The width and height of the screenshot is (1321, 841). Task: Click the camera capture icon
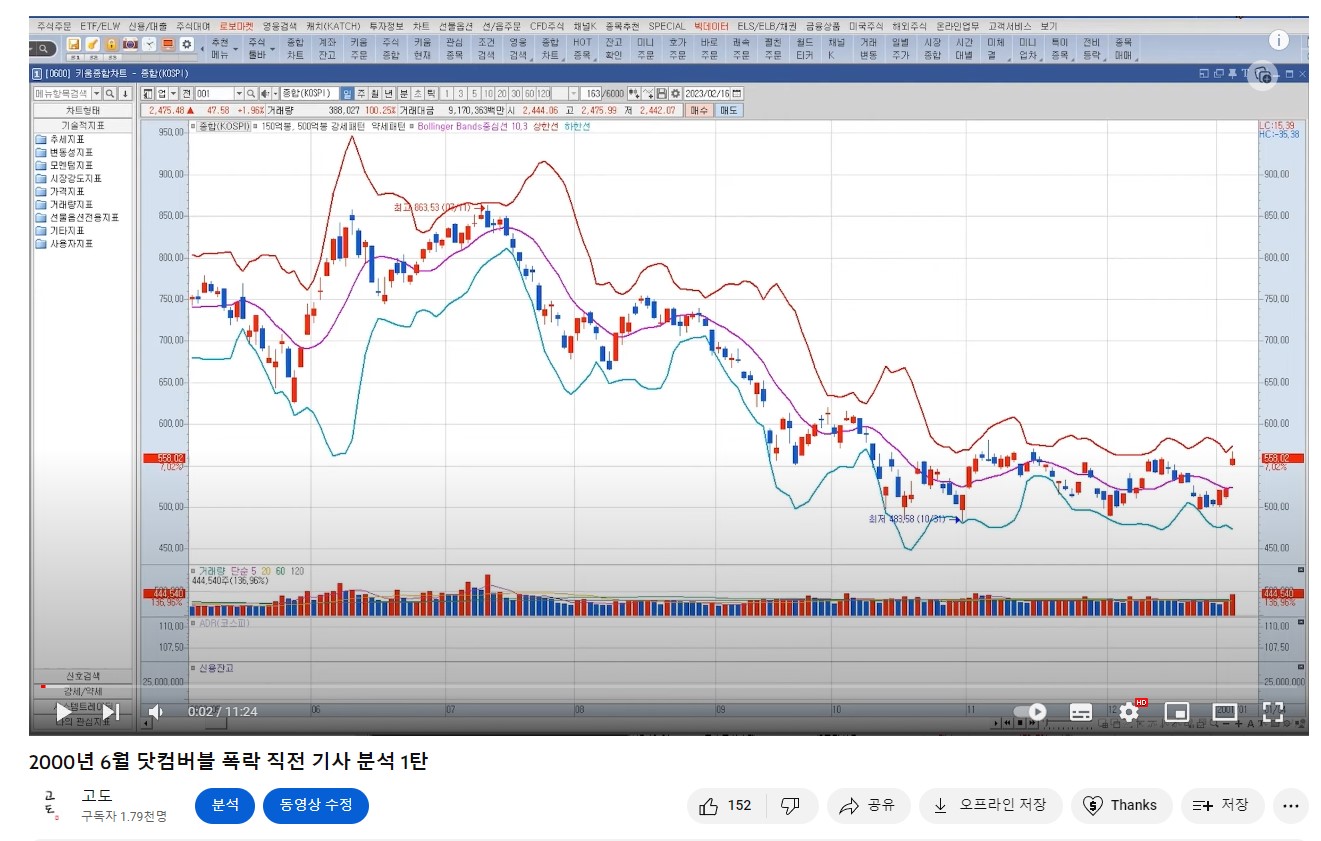tap(130, 44)
